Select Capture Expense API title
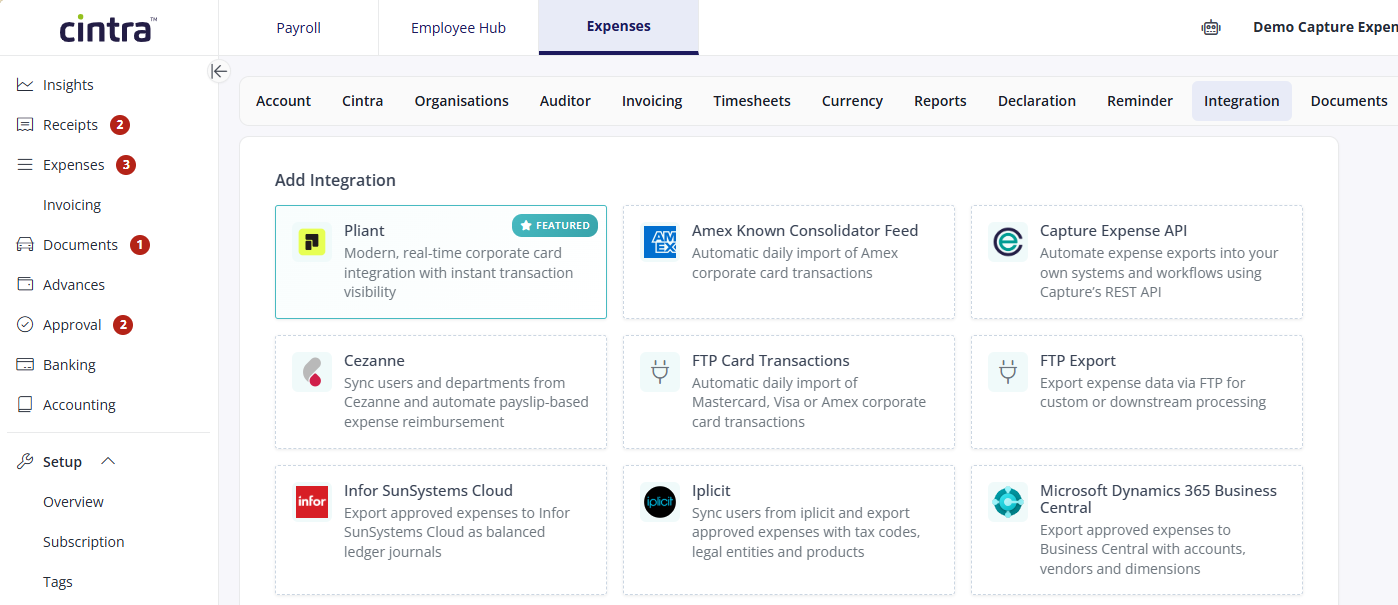This screenshot has width=1398, height=605. tap(1114, 230)
